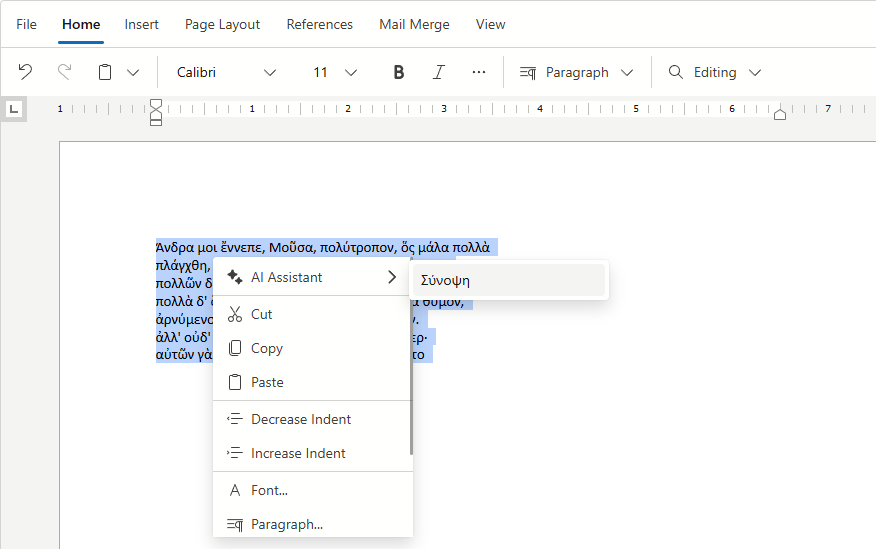Choose Increase Indent from context menu
876x549 pixels.
312,453
